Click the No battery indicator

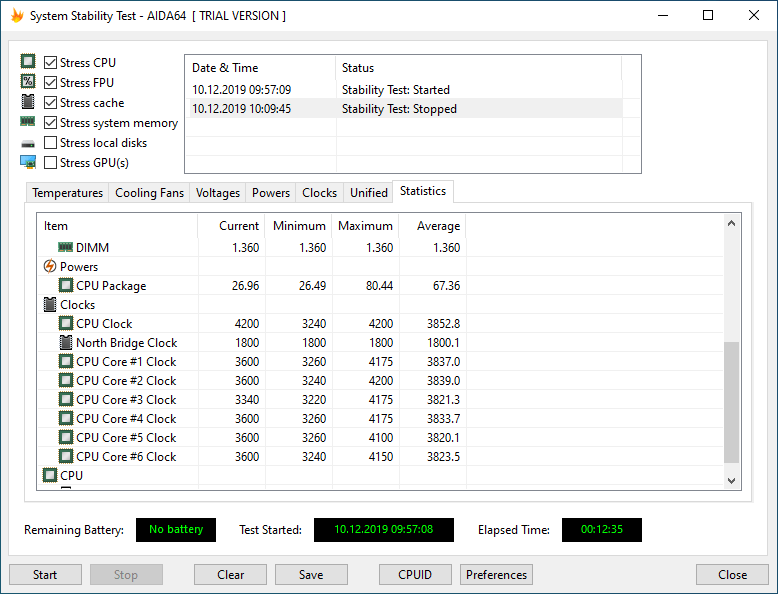(x=176, y=529)
